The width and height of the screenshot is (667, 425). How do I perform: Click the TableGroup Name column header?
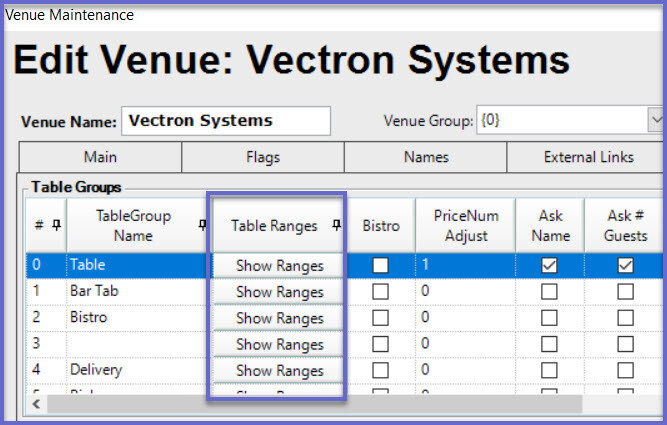(x=137, y=225)
